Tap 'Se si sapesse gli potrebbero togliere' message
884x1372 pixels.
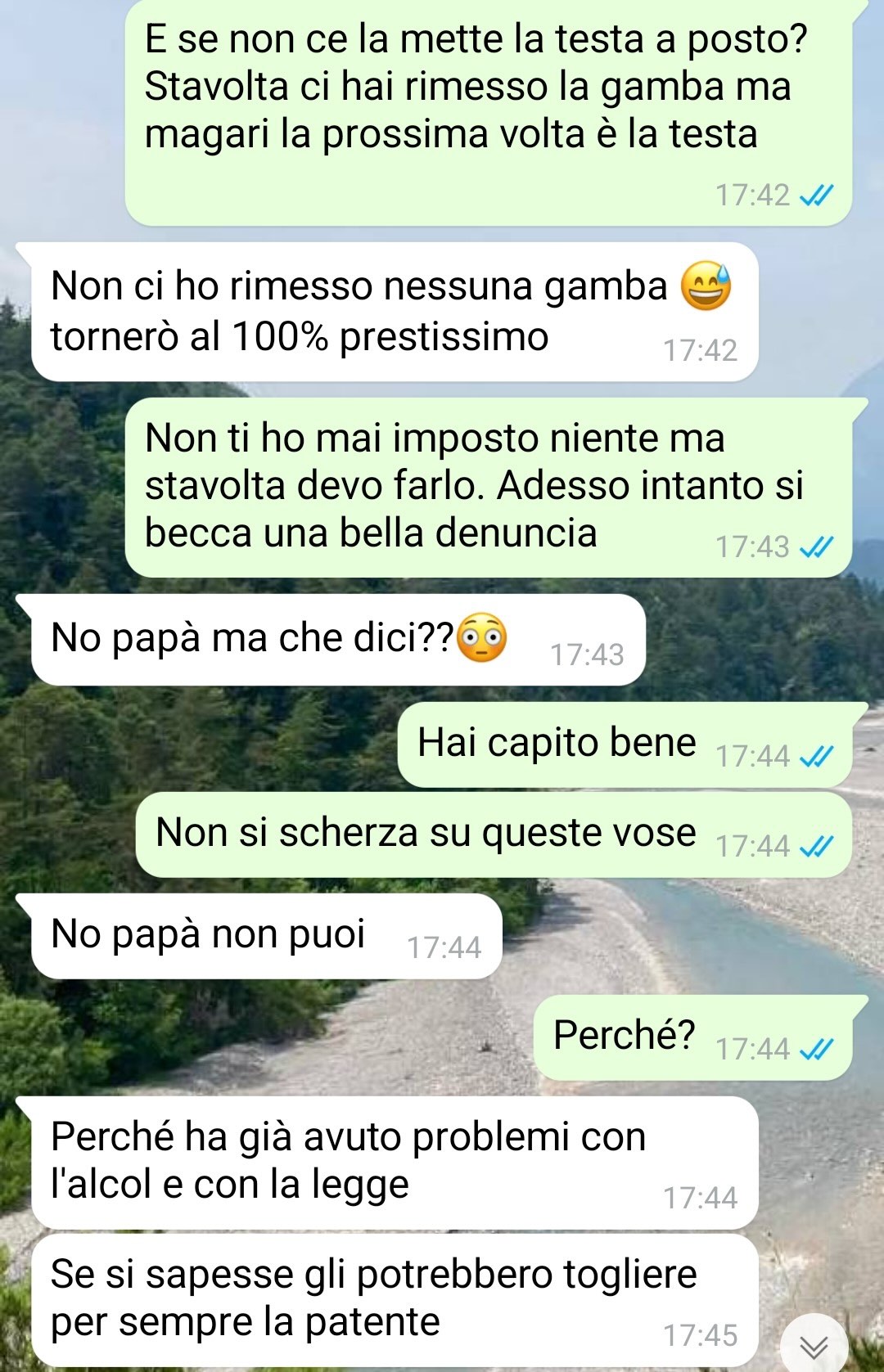[395, 1300]
